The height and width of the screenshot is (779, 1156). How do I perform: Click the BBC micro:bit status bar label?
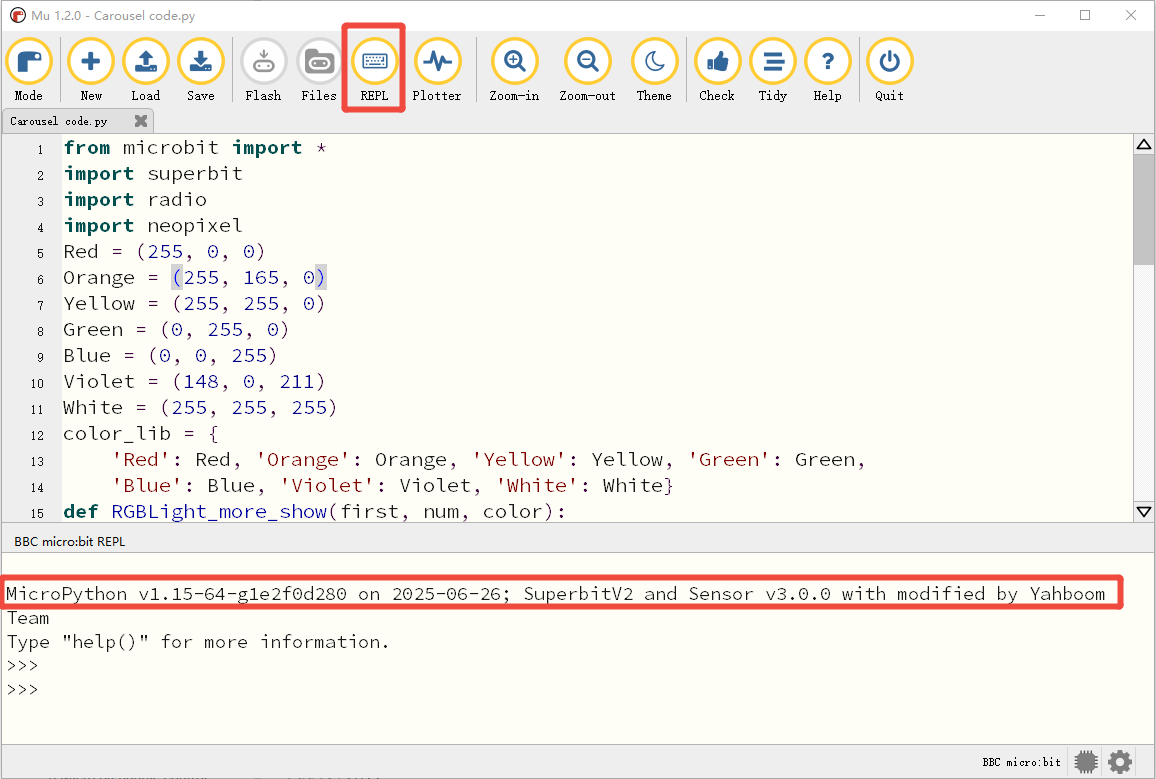pos(1021,762)
